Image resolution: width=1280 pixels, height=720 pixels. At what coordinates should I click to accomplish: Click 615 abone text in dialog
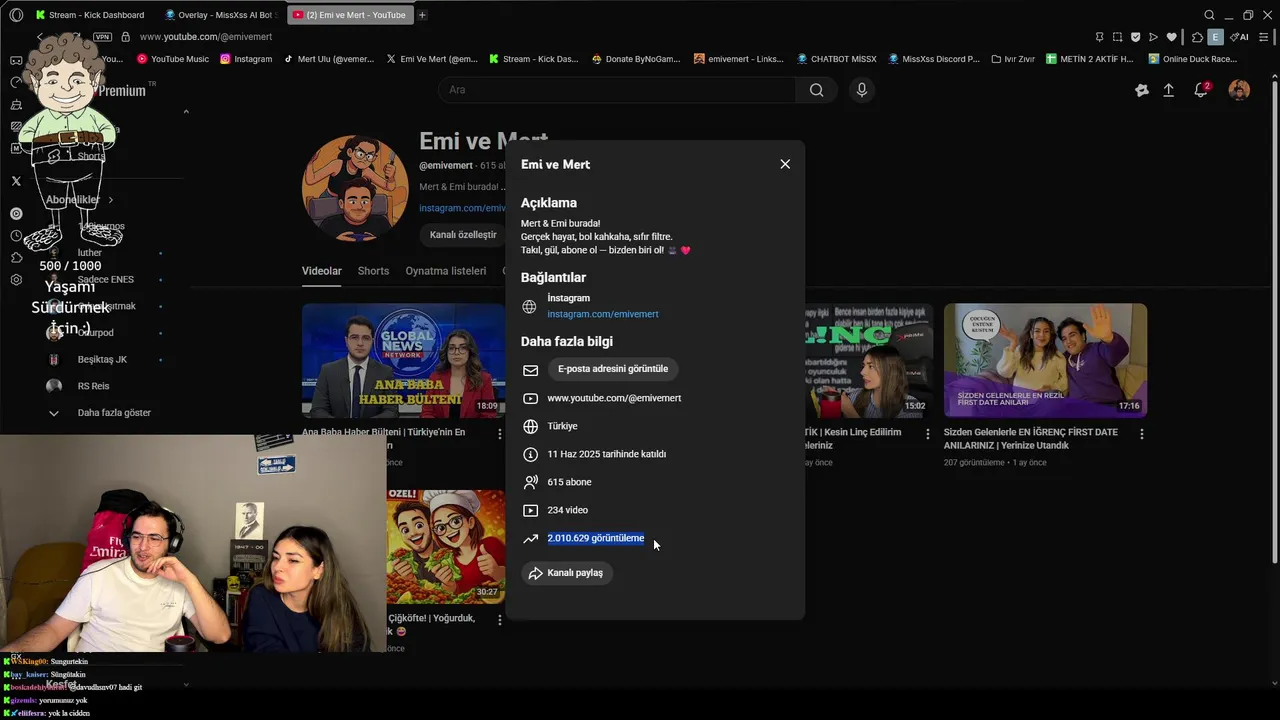click(x=569, y=482)
